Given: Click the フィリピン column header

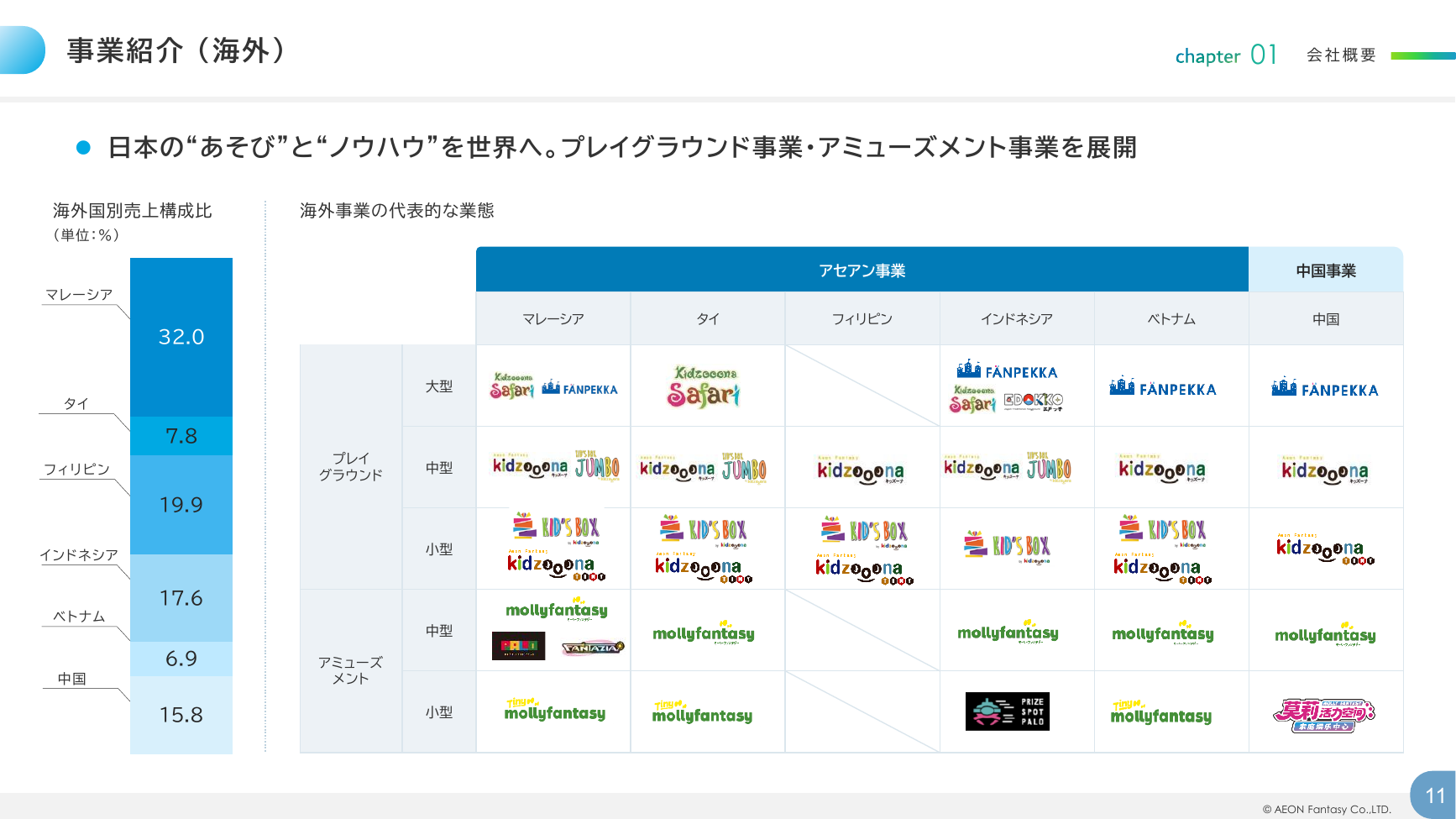Looking at the screenshot, I should (x=862, y=318).
